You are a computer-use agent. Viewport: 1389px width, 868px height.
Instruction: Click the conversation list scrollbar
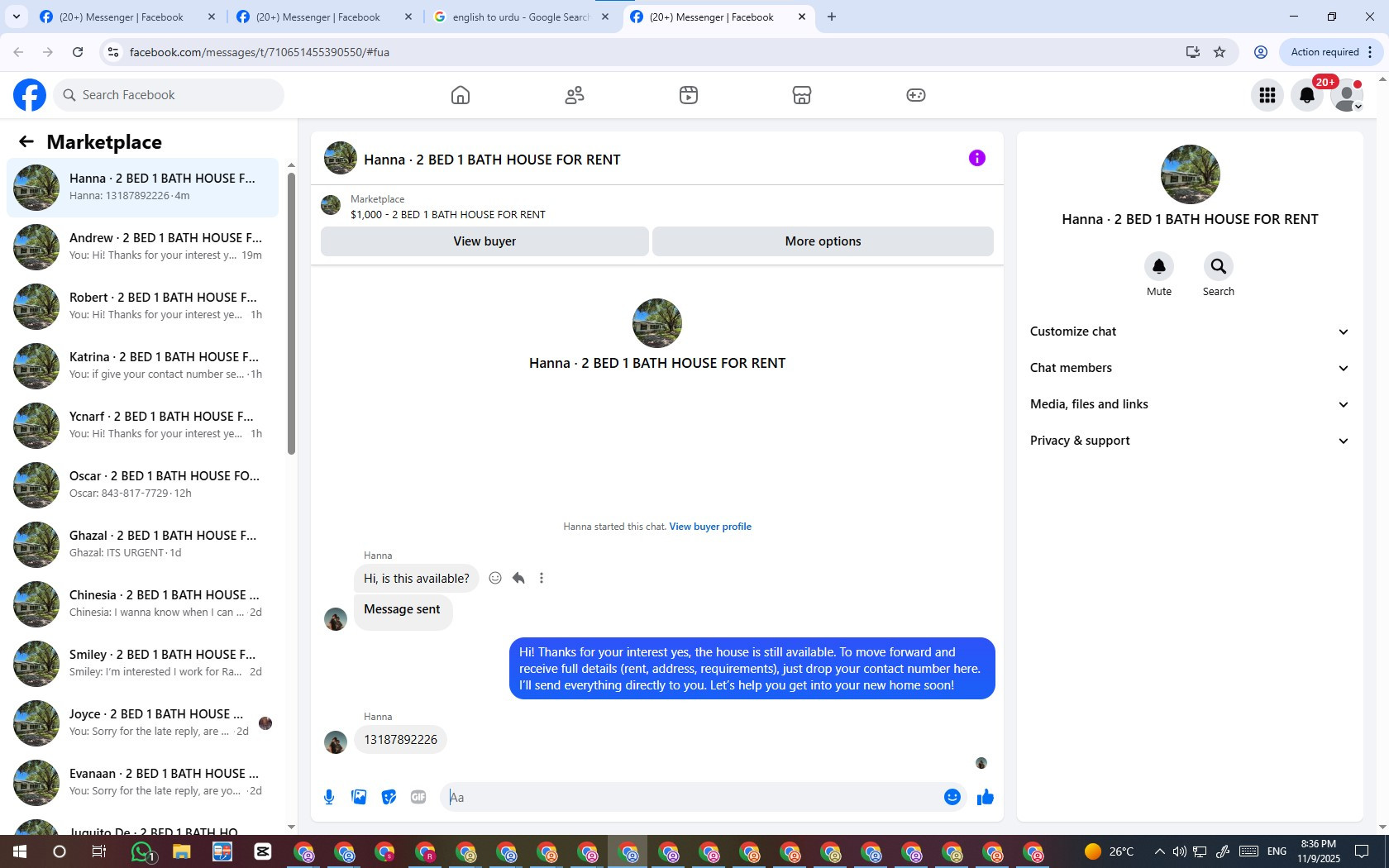click(x=291, y=314)
